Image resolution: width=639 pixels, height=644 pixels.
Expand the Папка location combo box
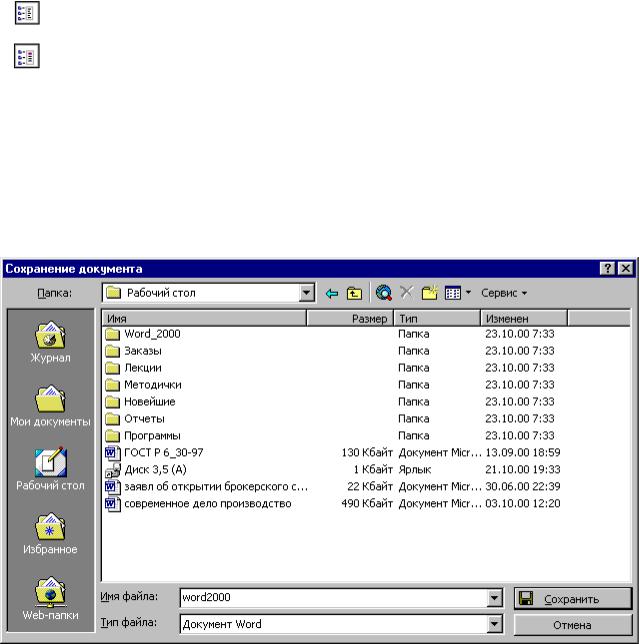tap(306, 293)
